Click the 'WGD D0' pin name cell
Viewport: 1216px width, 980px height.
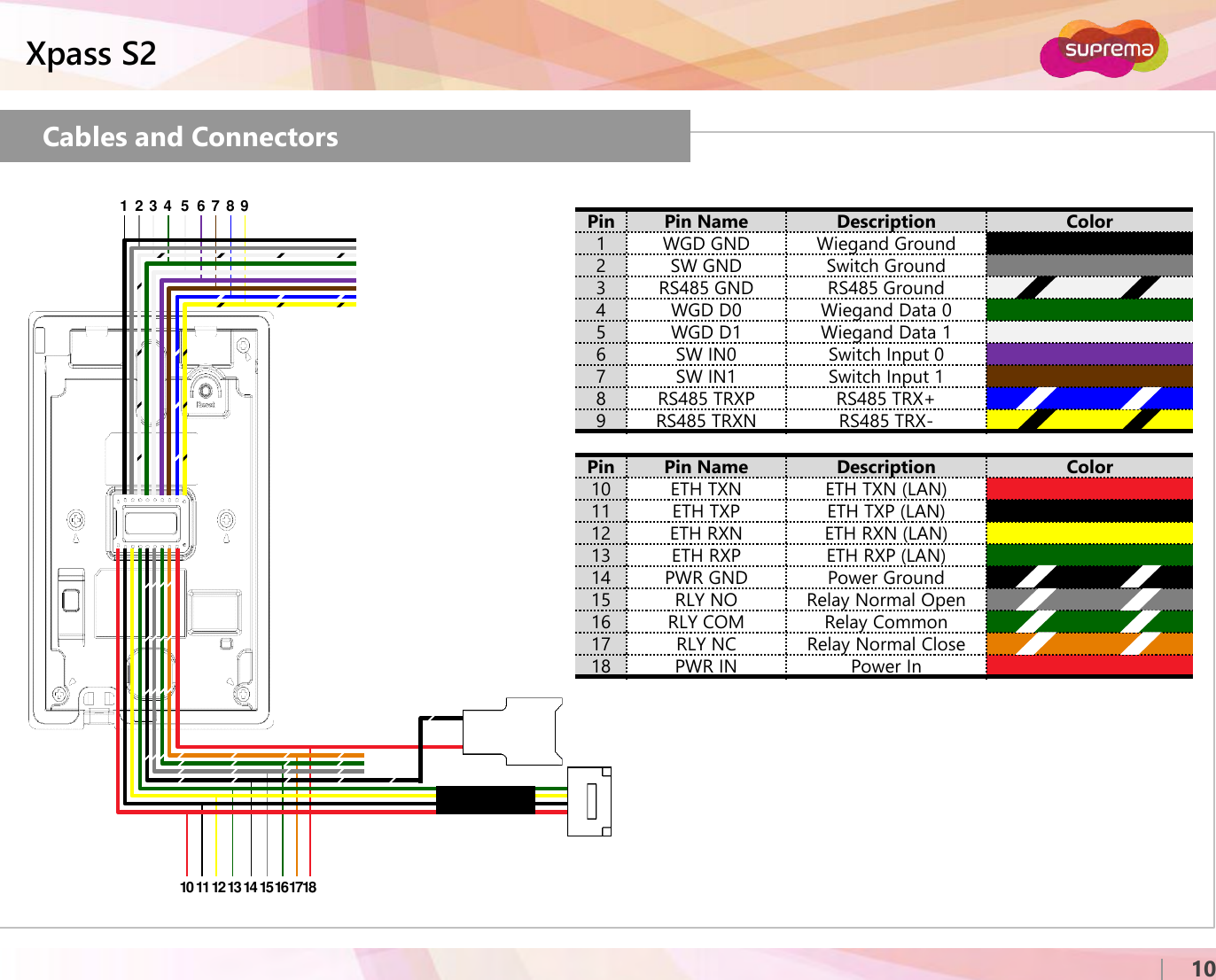[706, 310]
